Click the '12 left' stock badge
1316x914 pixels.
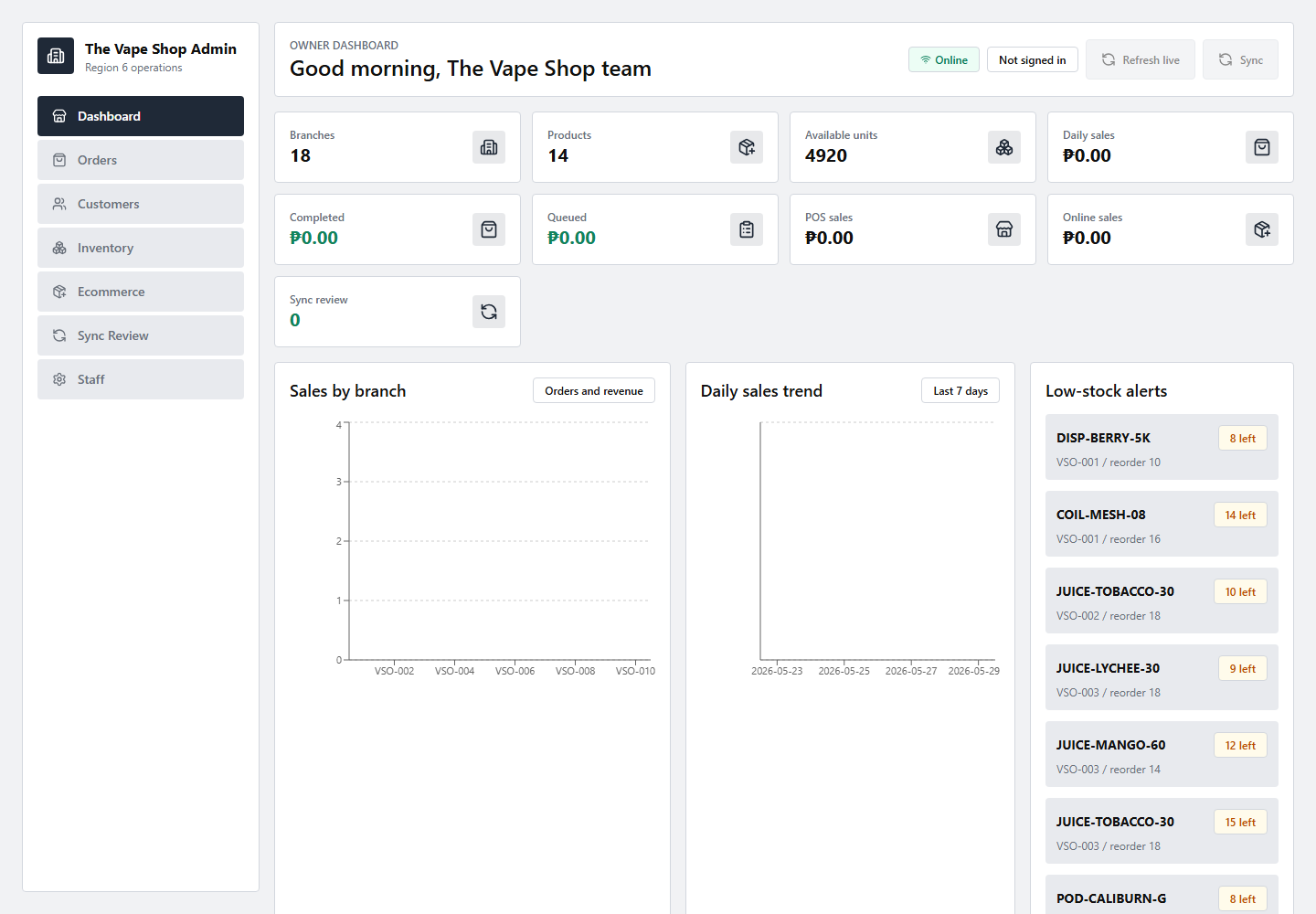click(x=1240, y=745)
